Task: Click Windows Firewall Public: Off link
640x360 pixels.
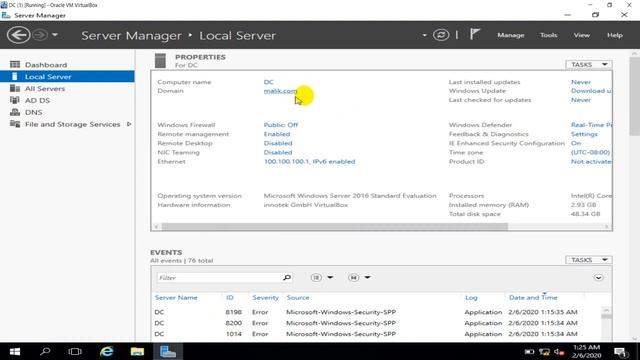Action: click(x=281, y=125)
